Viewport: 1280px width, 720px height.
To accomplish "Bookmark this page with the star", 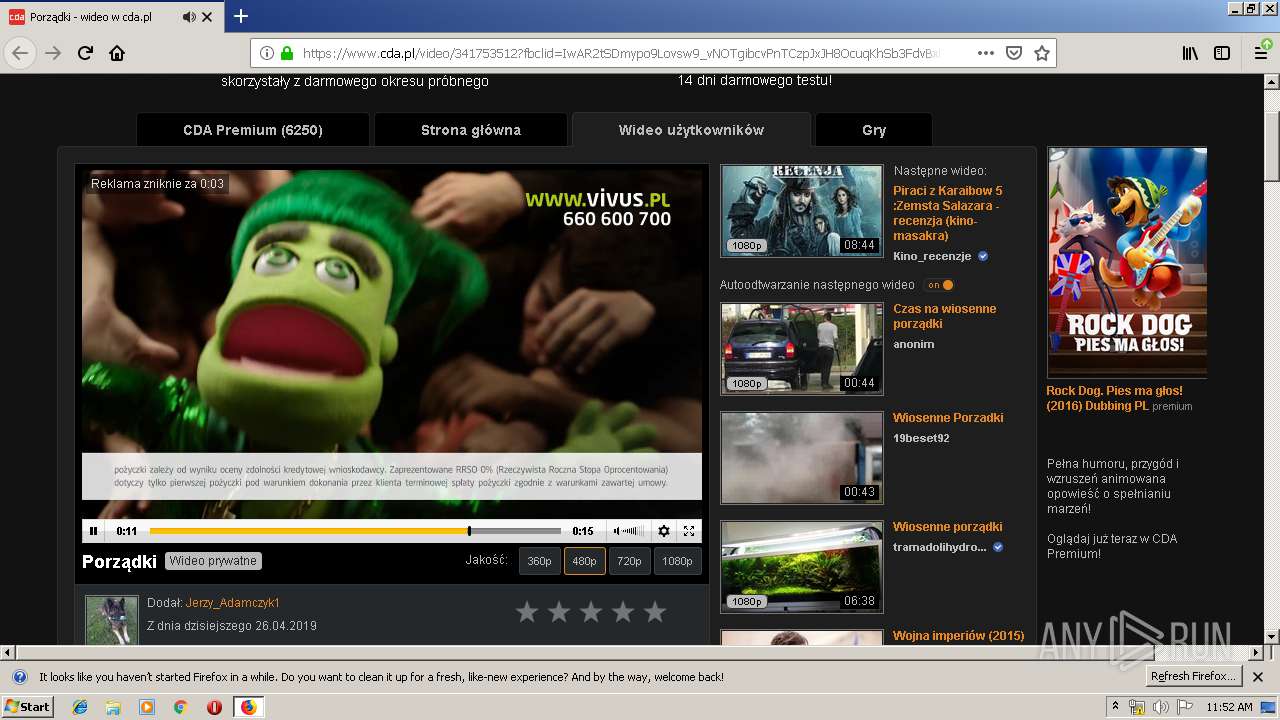I will [x=1042, y=53].
